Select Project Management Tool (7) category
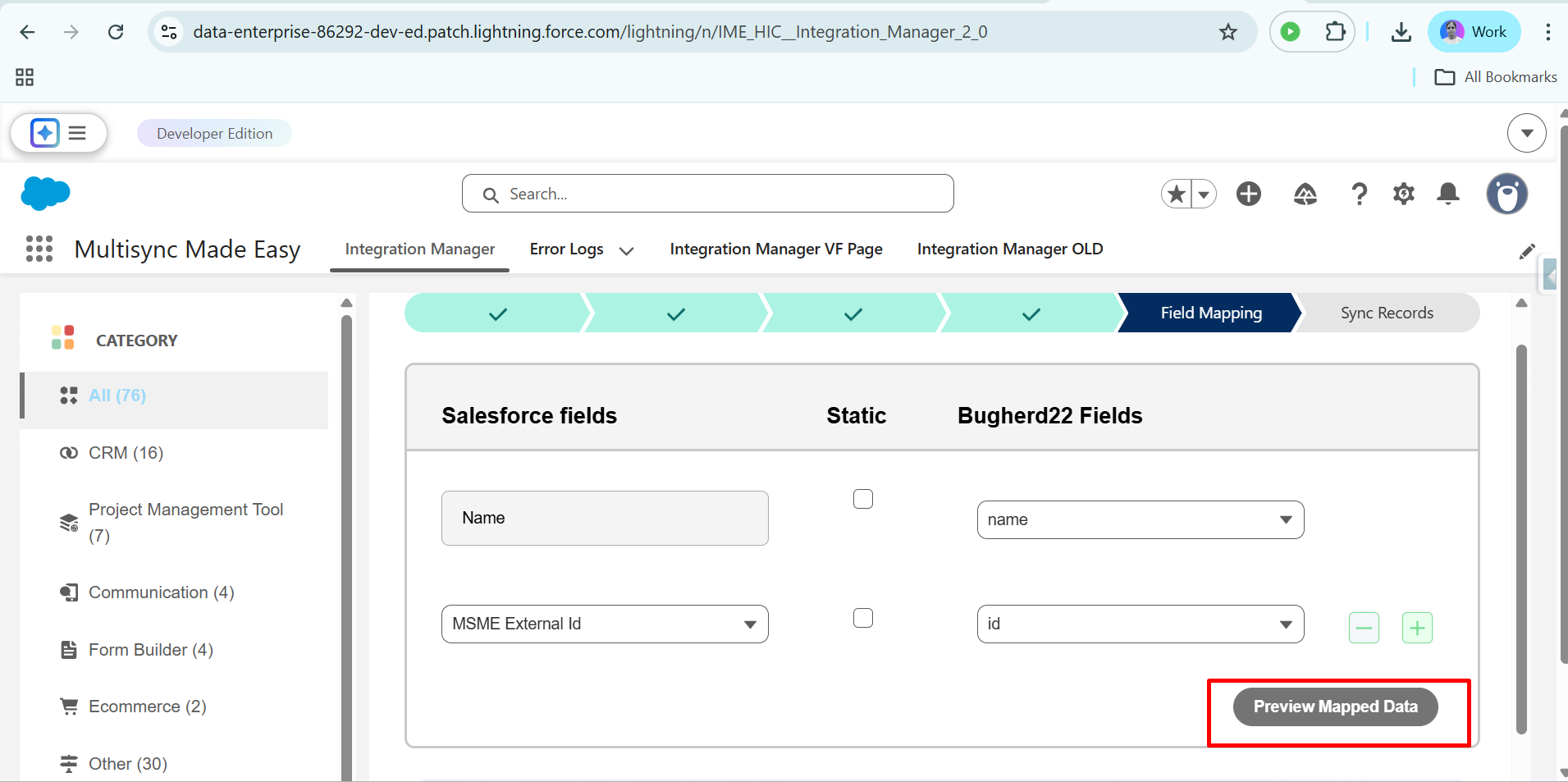Screen dimensions: 1568x782 coord(174,523)
